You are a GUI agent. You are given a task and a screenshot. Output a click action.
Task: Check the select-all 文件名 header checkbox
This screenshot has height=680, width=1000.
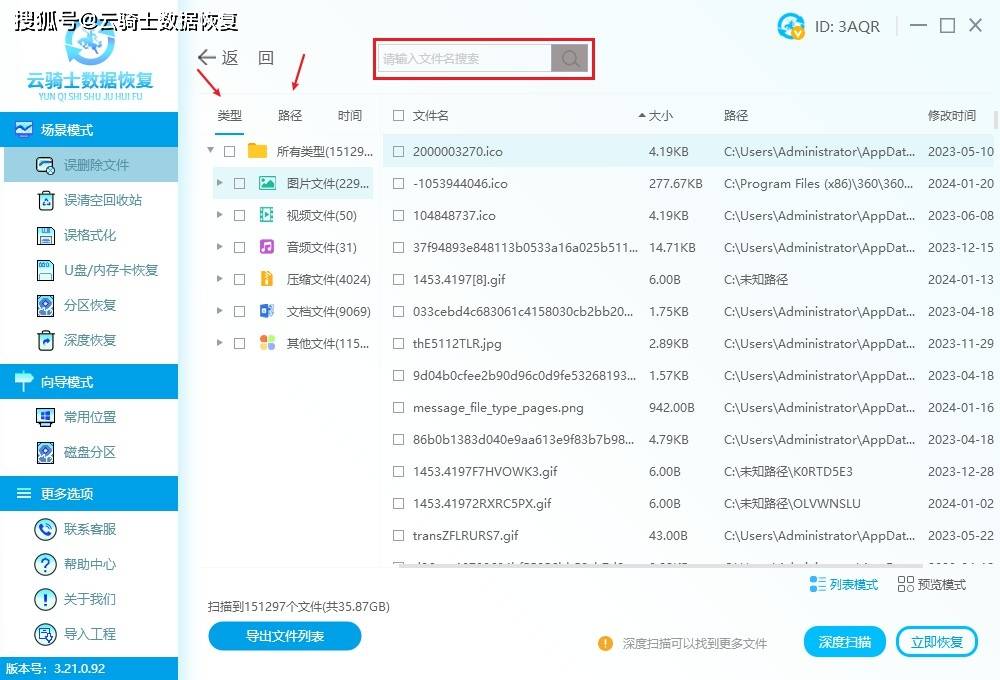pos(399,115)
